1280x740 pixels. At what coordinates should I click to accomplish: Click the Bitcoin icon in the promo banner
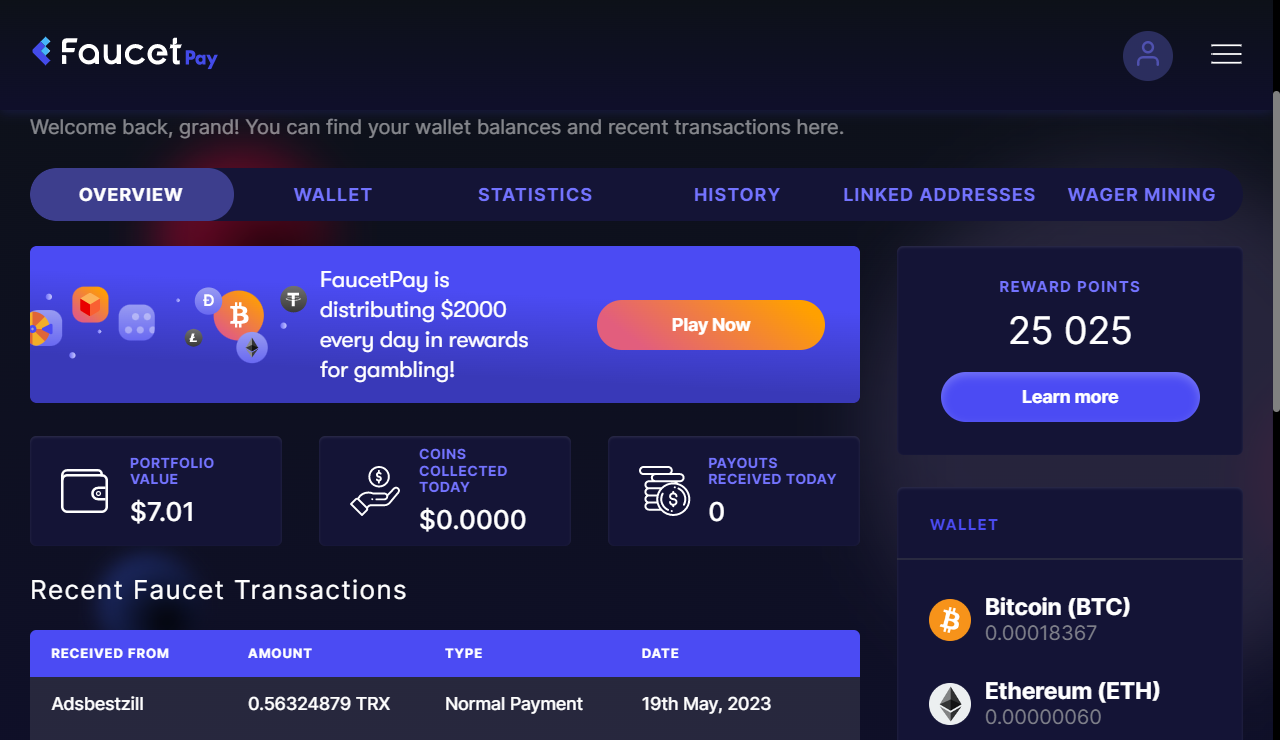coord(239,316)
